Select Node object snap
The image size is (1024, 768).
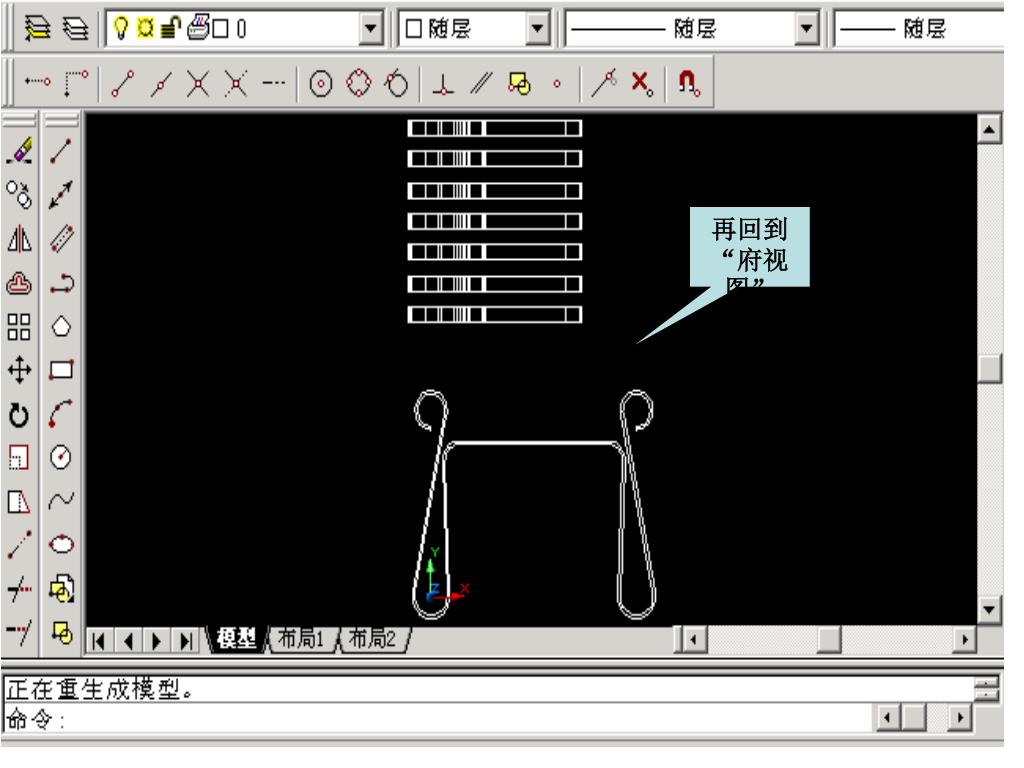tap(556, 84)
